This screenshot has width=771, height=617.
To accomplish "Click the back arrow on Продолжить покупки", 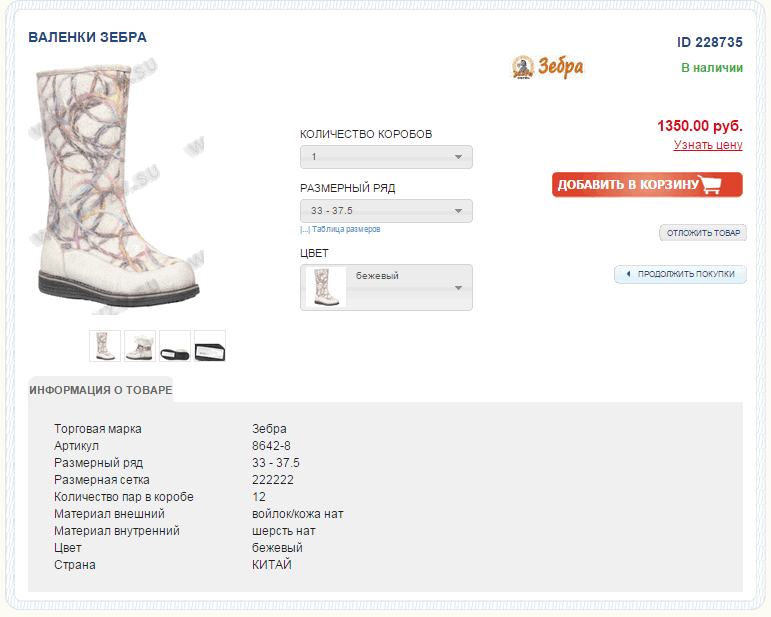I will (628, 274).
